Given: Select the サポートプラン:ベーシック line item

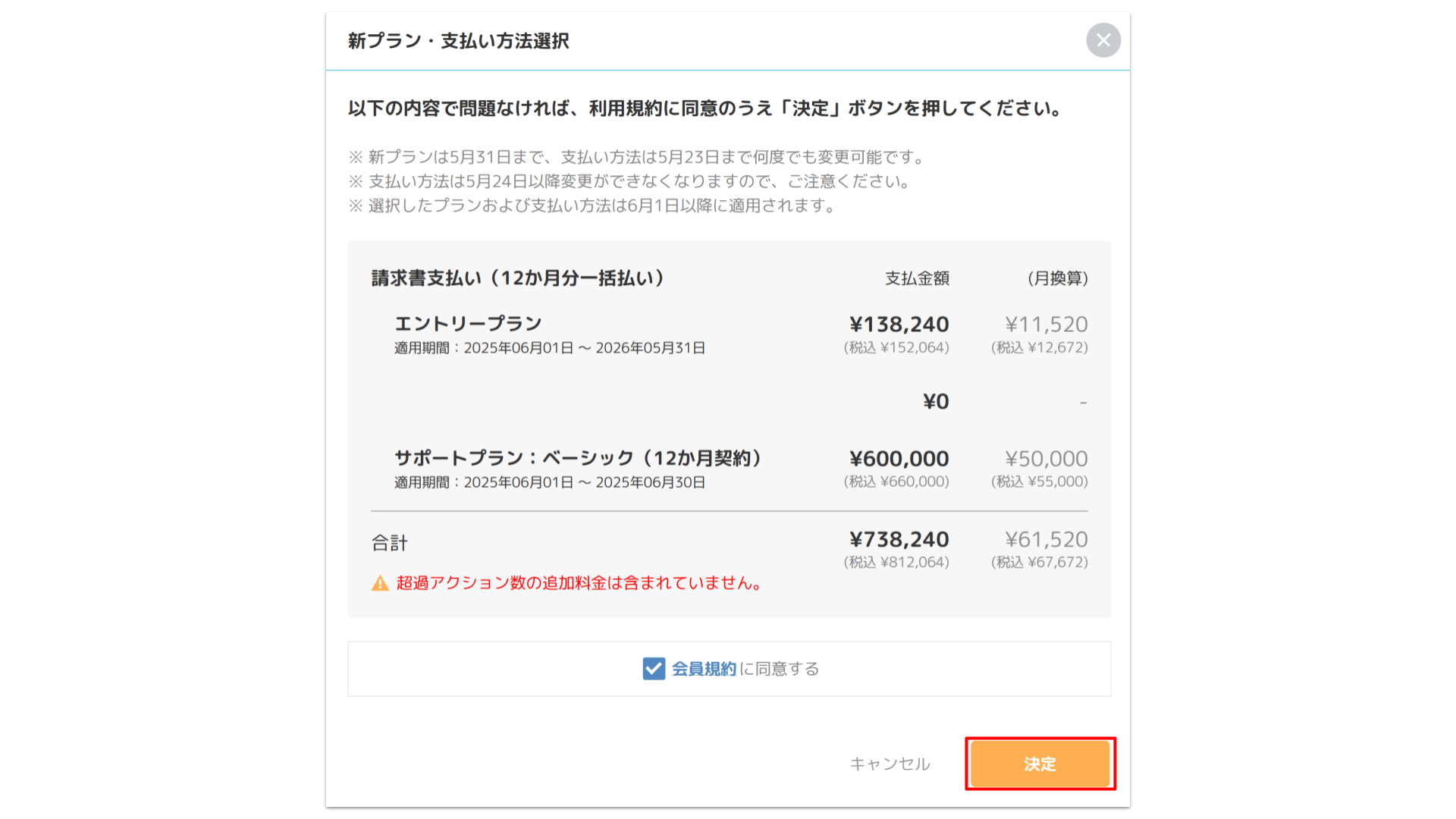Looking at the screenshot, I should 579,458.
